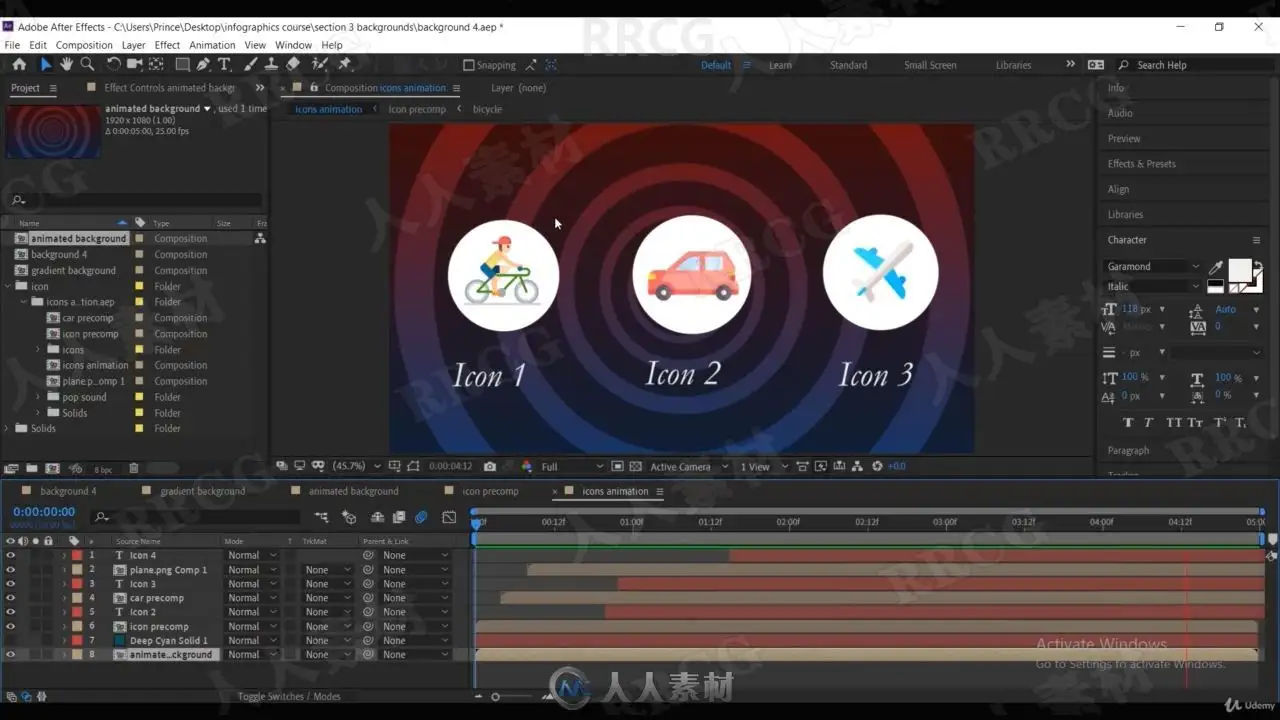The image size is (1280, 720).
Task: Toggle the Draft 3D icon in timeline
Action: coord(349,517)
